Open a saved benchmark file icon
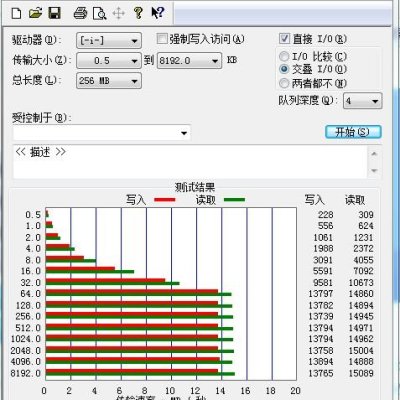 point(35,13)
